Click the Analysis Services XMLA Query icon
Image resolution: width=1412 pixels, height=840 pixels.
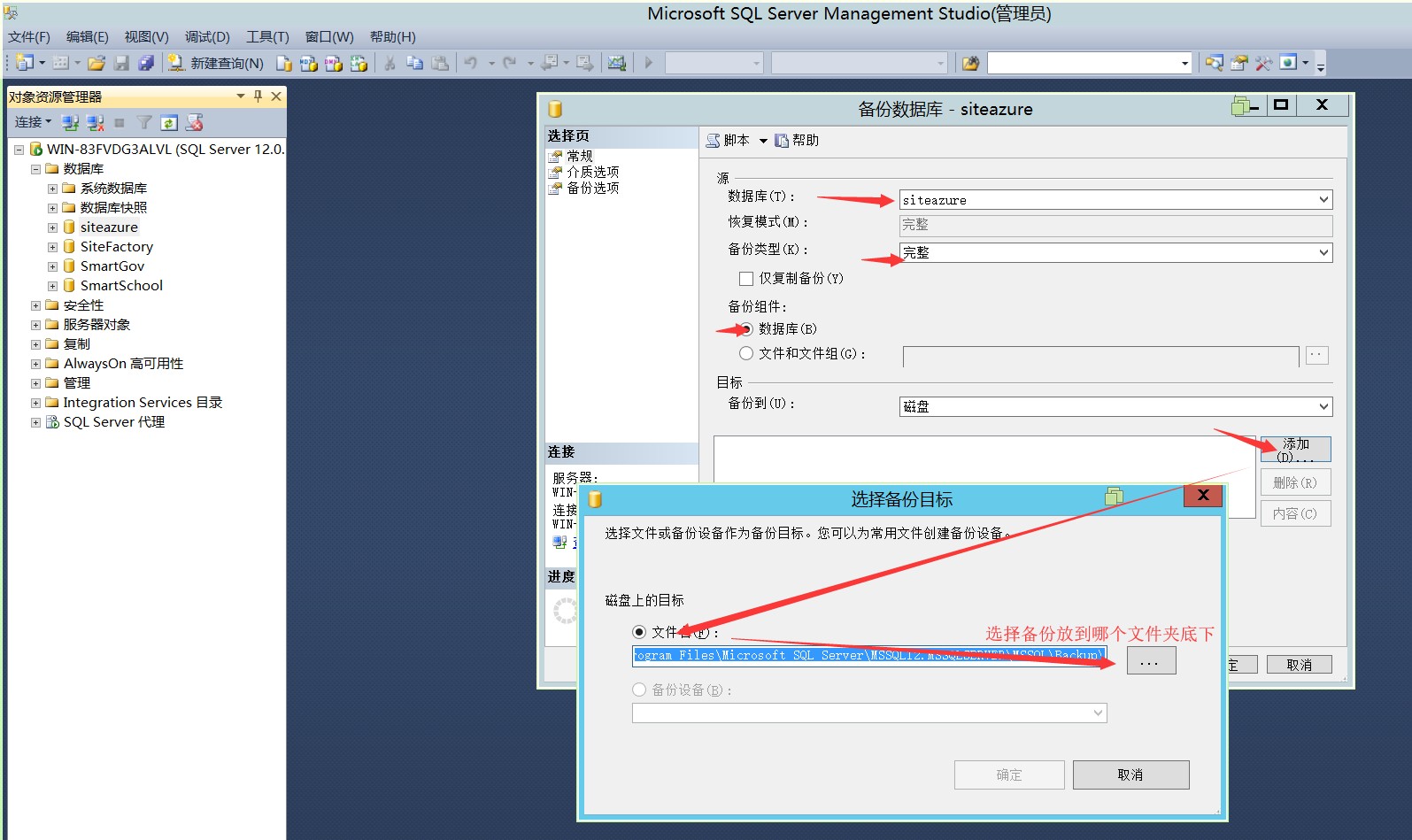point(359,63)
